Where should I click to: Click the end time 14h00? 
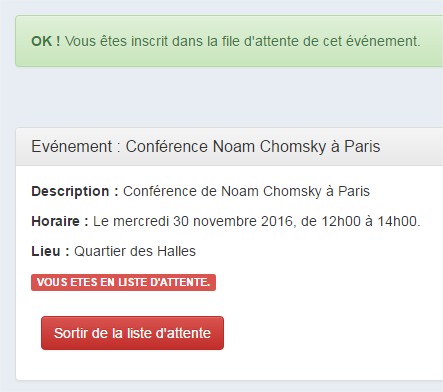tap(397, 221)
